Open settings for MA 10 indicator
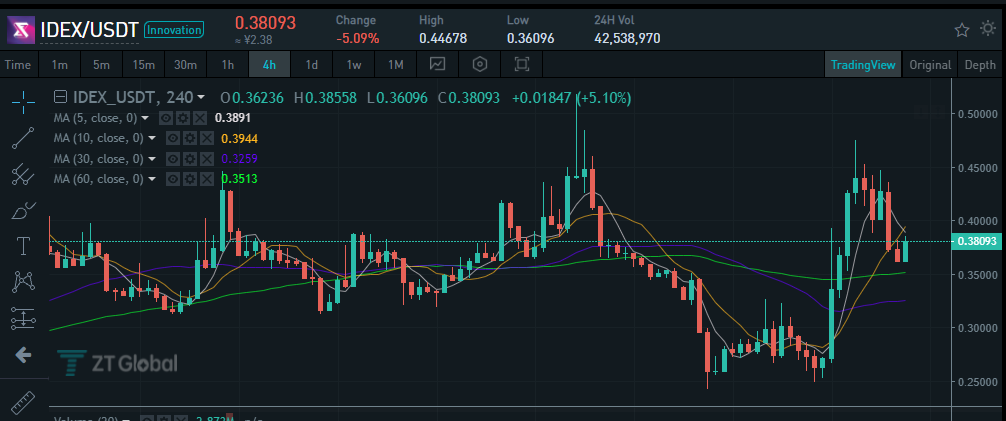 189,138
